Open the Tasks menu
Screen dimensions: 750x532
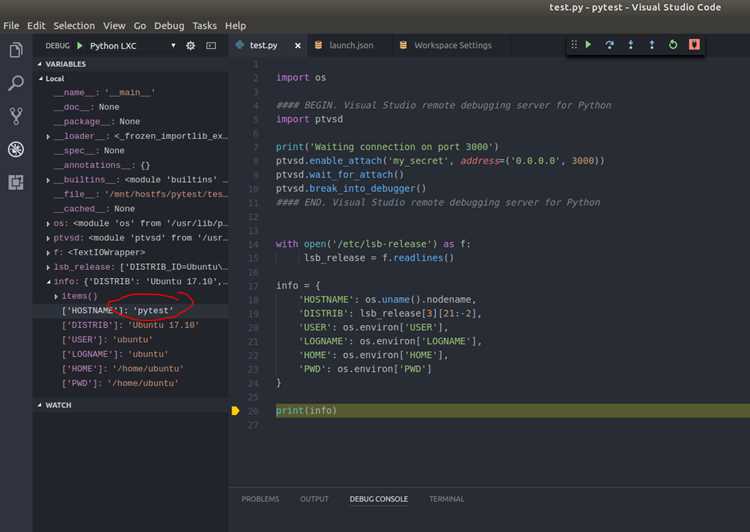click(204, 25)
